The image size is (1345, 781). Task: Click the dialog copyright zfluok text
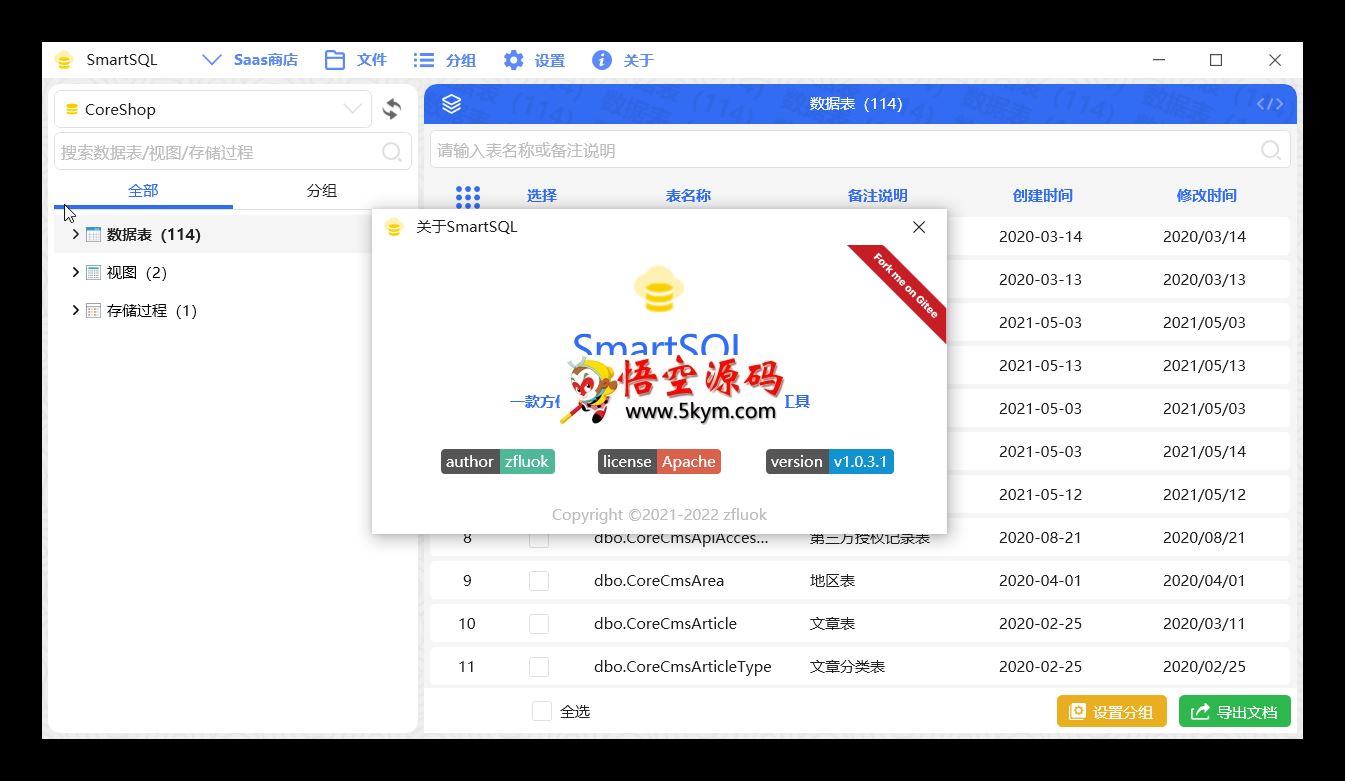pyautogui.click(x=659, y=514)
